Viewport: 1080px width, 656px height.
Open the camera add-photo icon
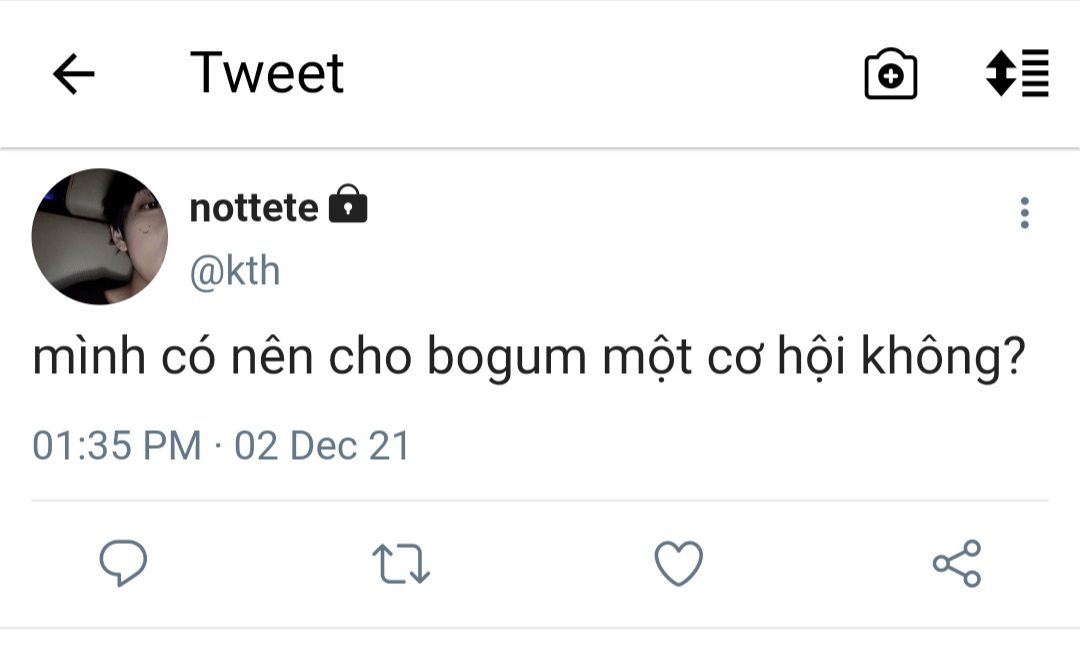890,75
